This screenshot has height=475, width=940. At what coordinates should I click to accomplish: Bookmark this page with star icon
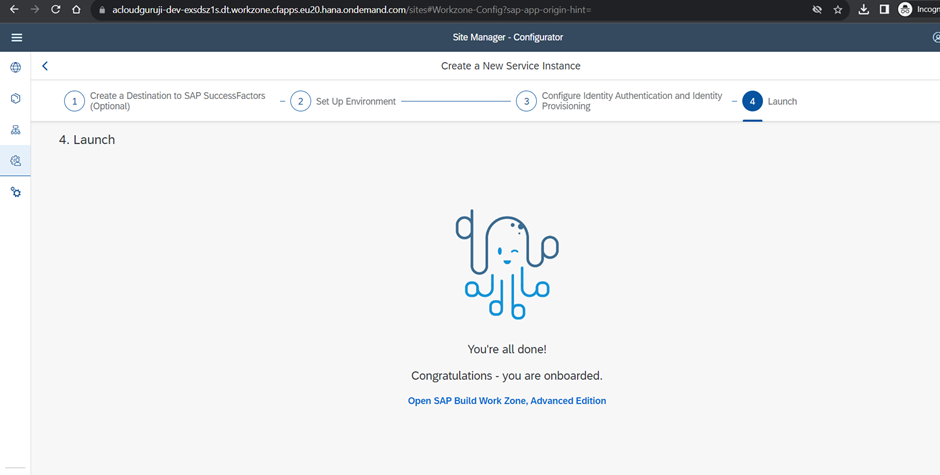pyautogui.click(x=838, y=10)
